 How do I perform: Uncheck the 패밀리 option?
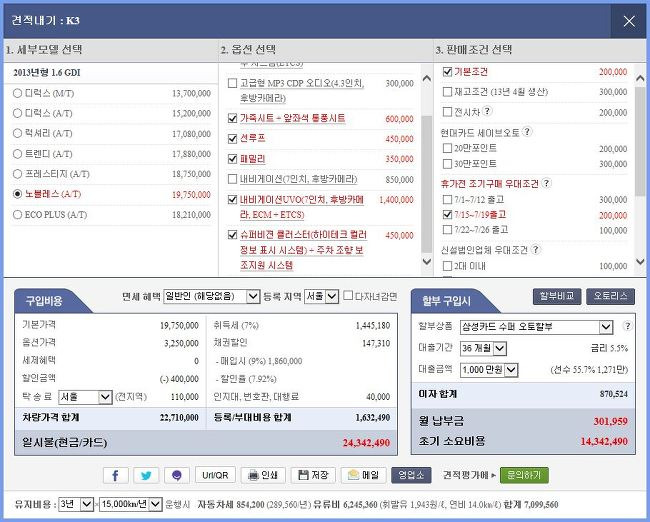click(233, 159)
